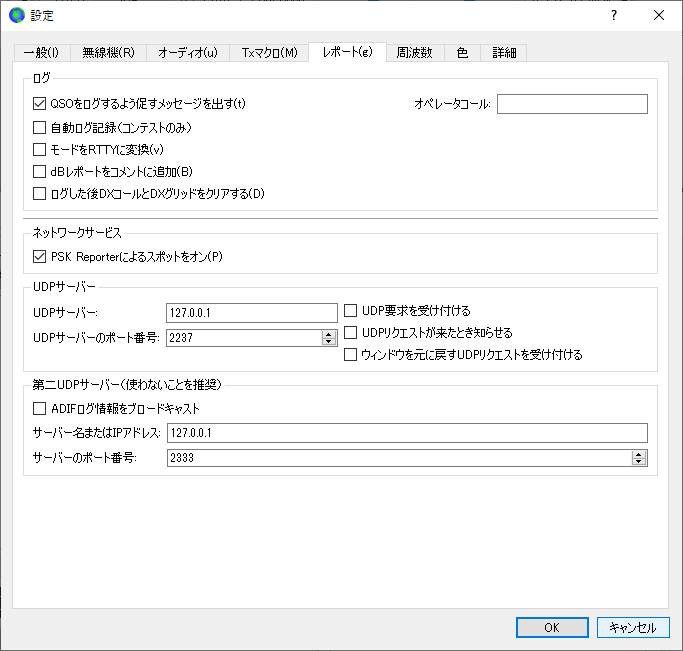
Task: Go to the Txマクロ(M) tab
Action: (x=269, y=53)
